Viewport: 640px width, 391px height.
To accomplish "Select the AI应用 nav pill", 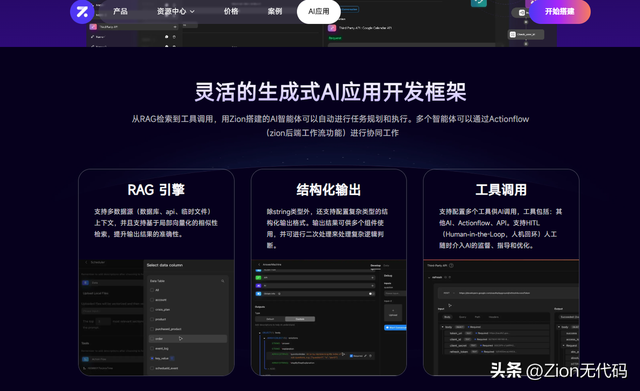I will [319, 11].
